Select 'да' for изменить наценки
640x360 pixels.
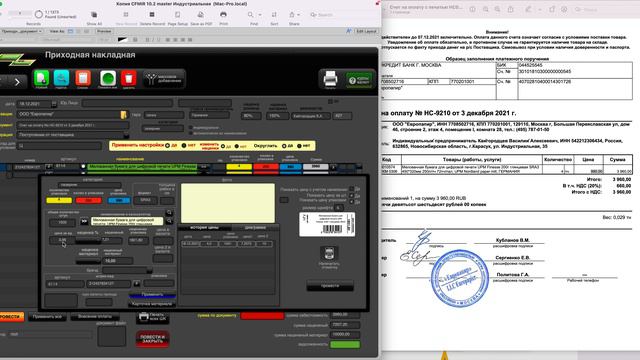pos(223,146)
